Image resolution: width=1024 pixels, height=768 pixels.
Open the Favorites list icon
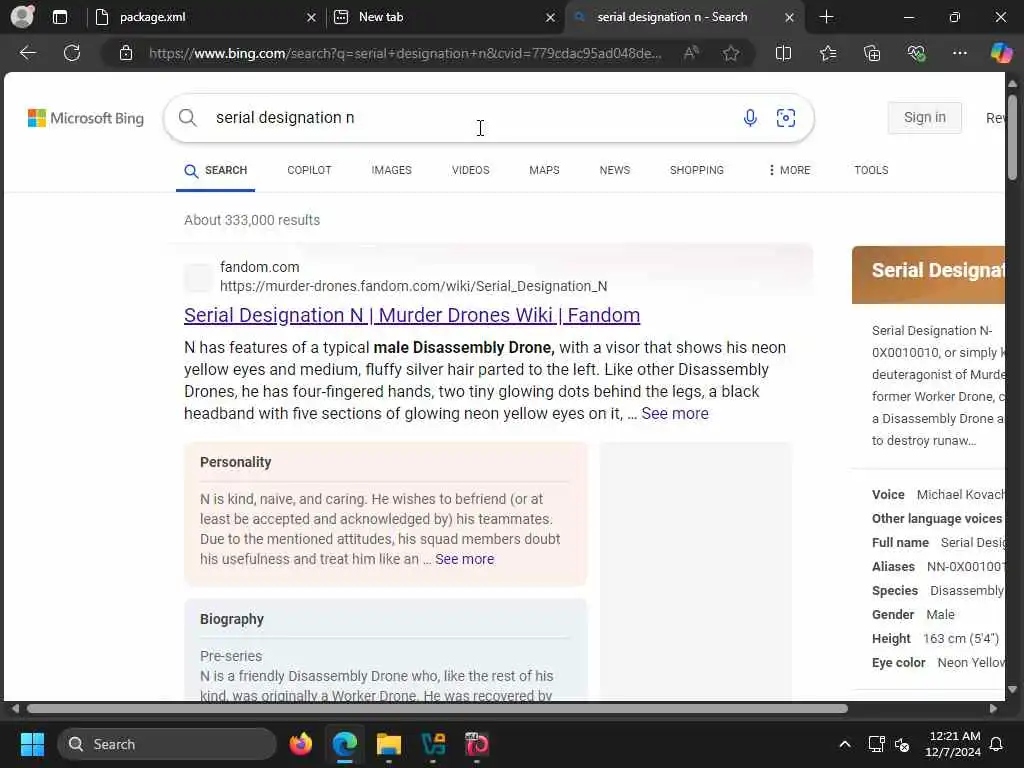coord(827,53)
